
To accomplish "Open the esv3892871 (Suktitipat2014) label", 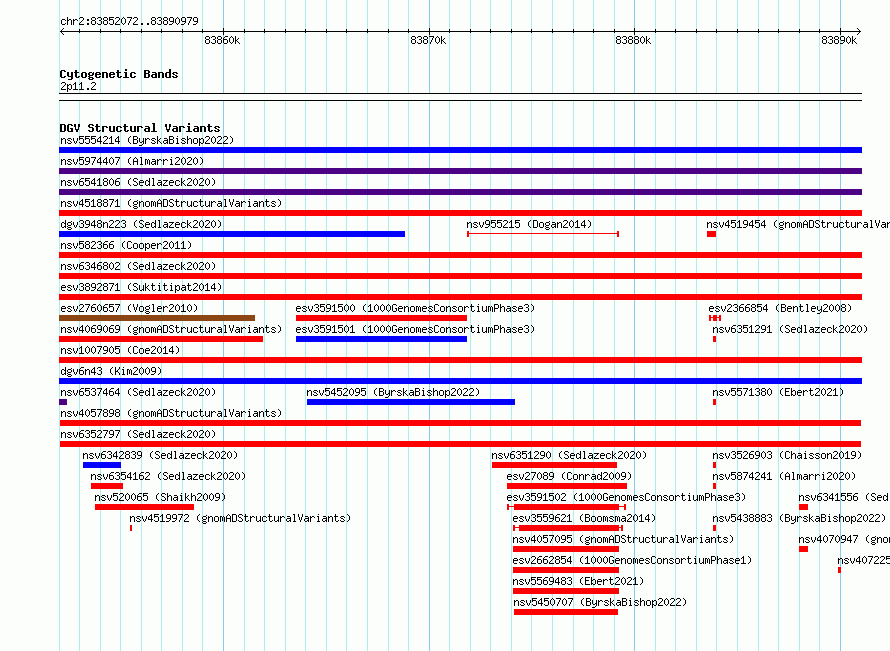I will pyautogui.click(x=141, y=287).
